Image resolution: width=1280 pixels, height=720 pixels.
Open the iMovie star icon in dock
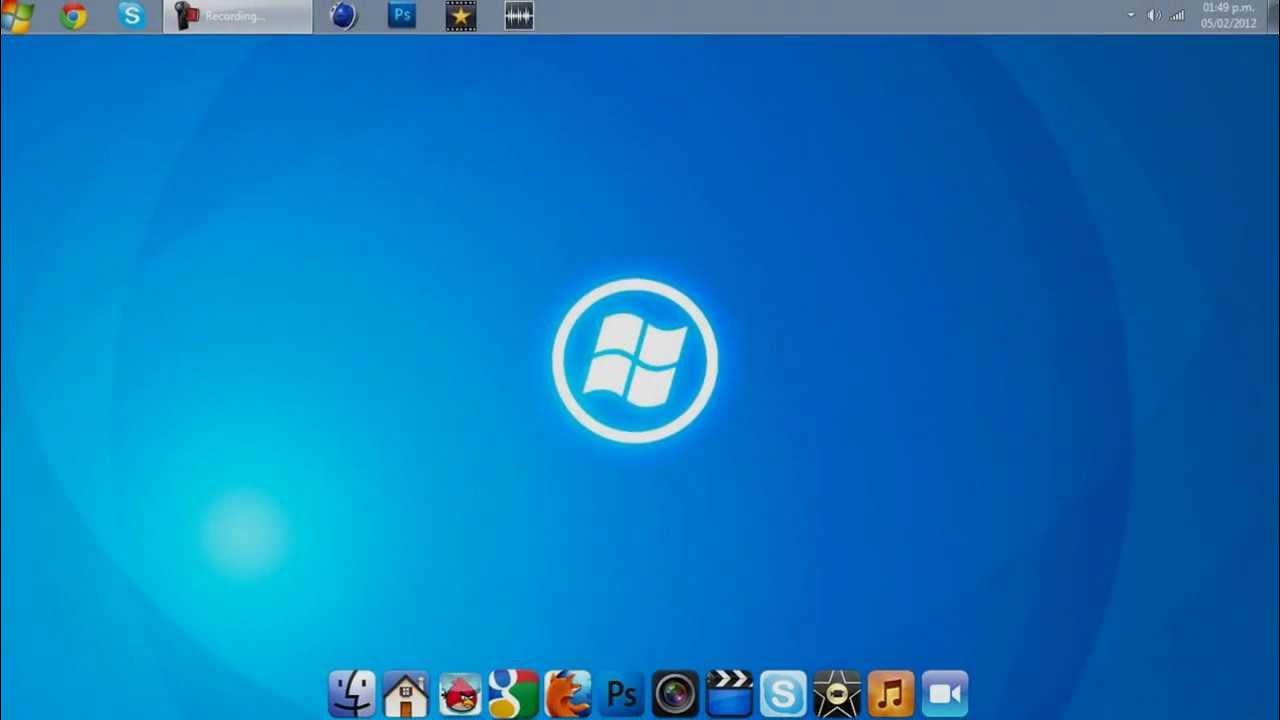(837, 694)
